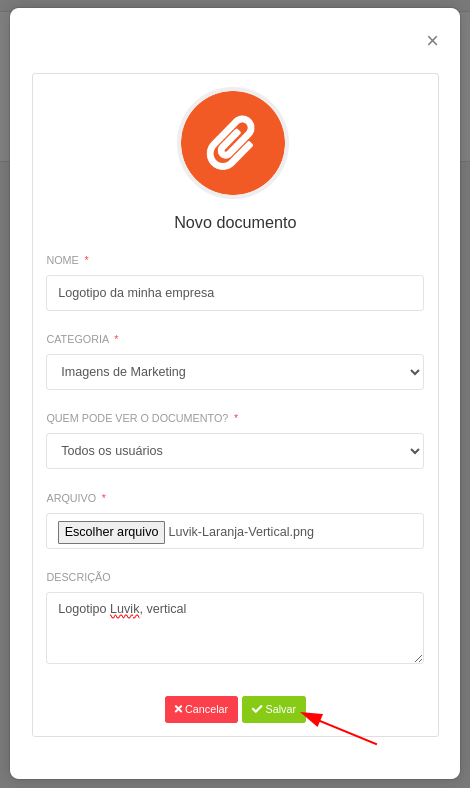Click the orange paperclip attachment icon
This screenshot has width=470, height=788.
[233, 143]
